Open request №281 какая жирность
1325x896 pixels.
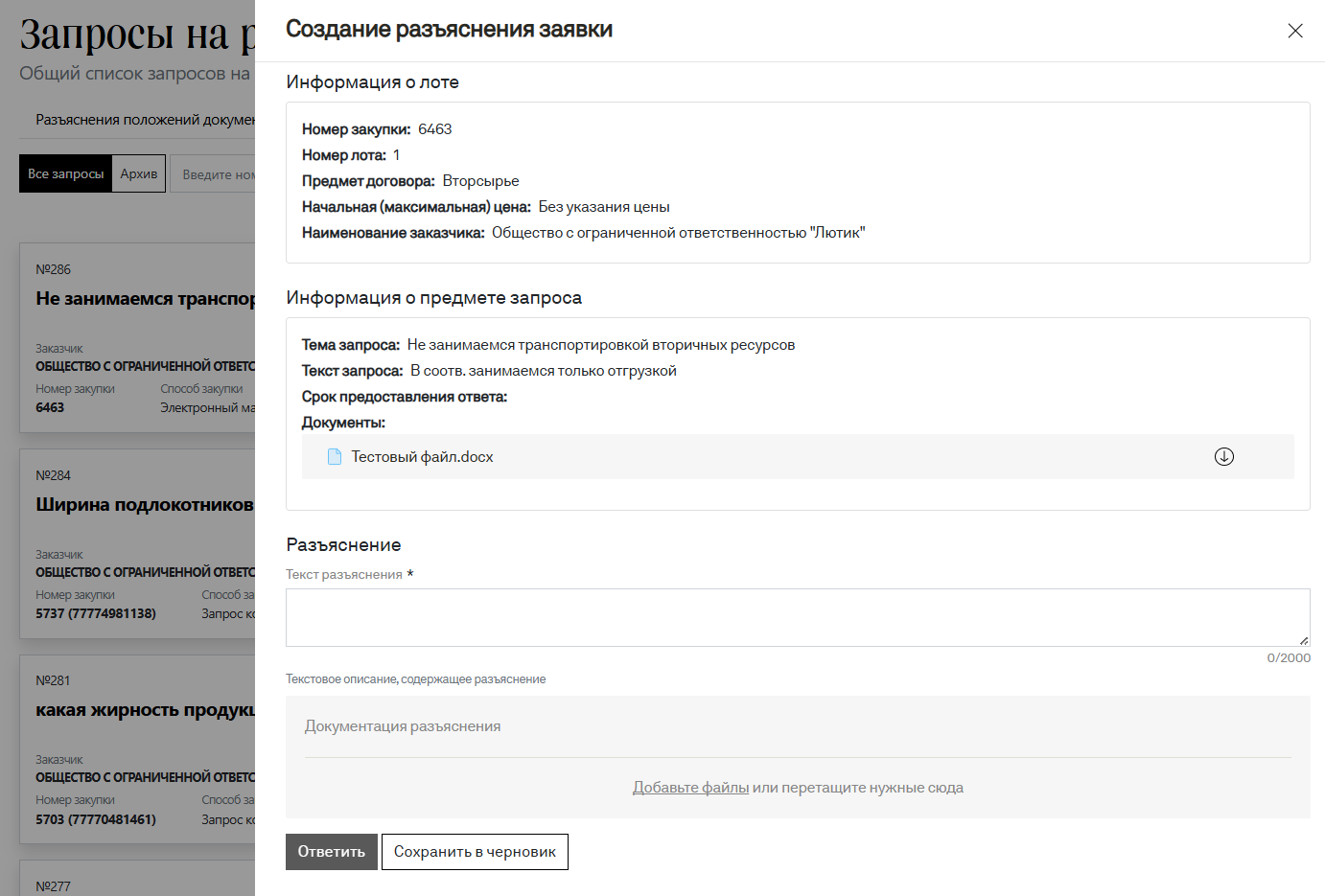tap(144, 710)
